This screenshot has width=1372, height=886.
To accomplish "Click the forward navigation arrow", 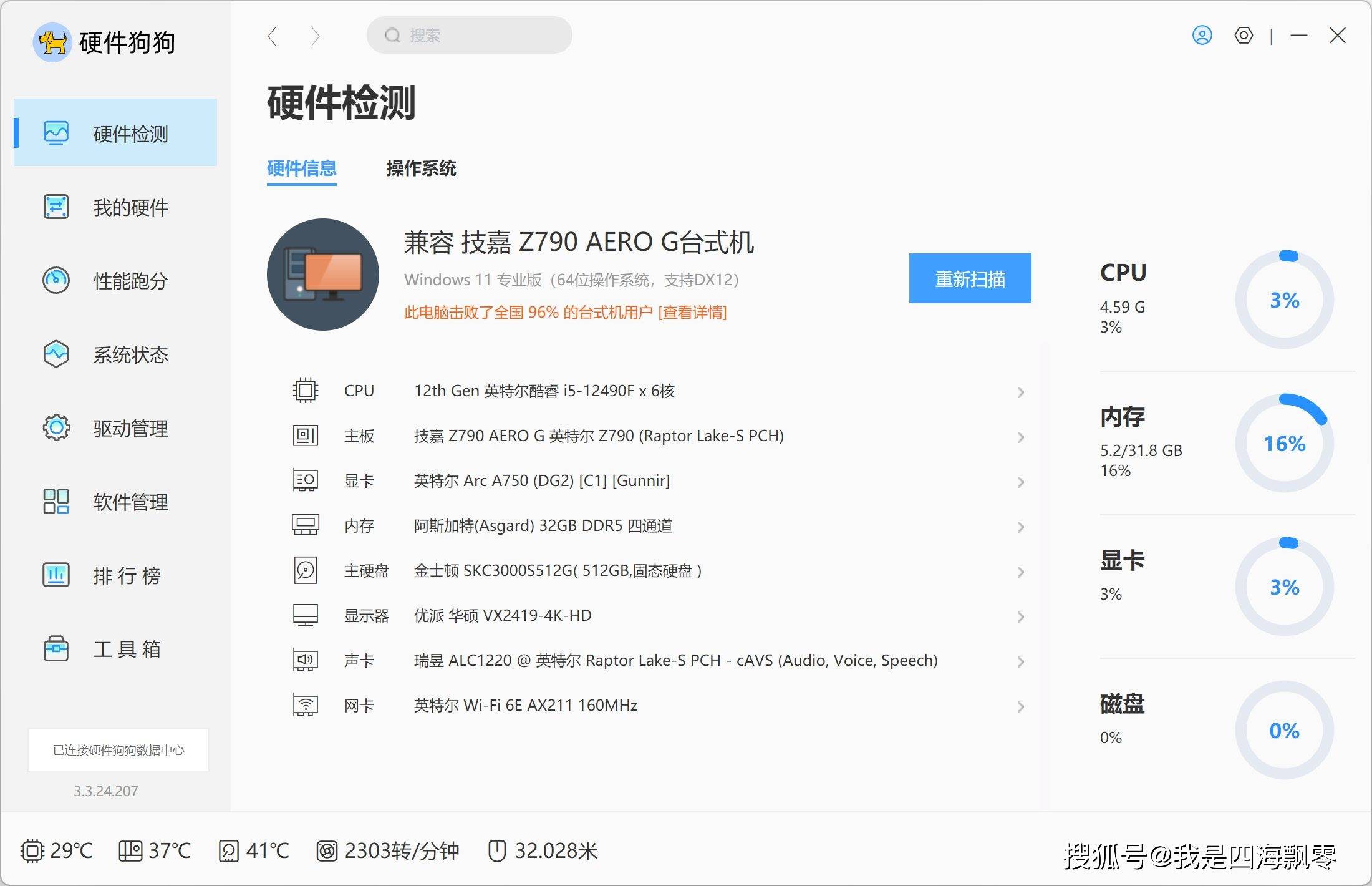I will [315, 36].
